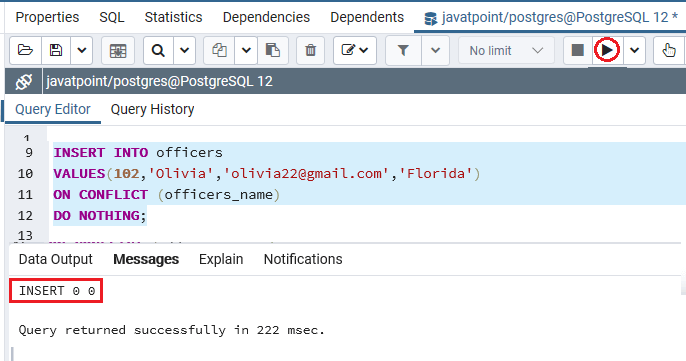Expand the Copy options dropdown arrow
Screen dimensions: 686x361
click(x=246, y=50)
